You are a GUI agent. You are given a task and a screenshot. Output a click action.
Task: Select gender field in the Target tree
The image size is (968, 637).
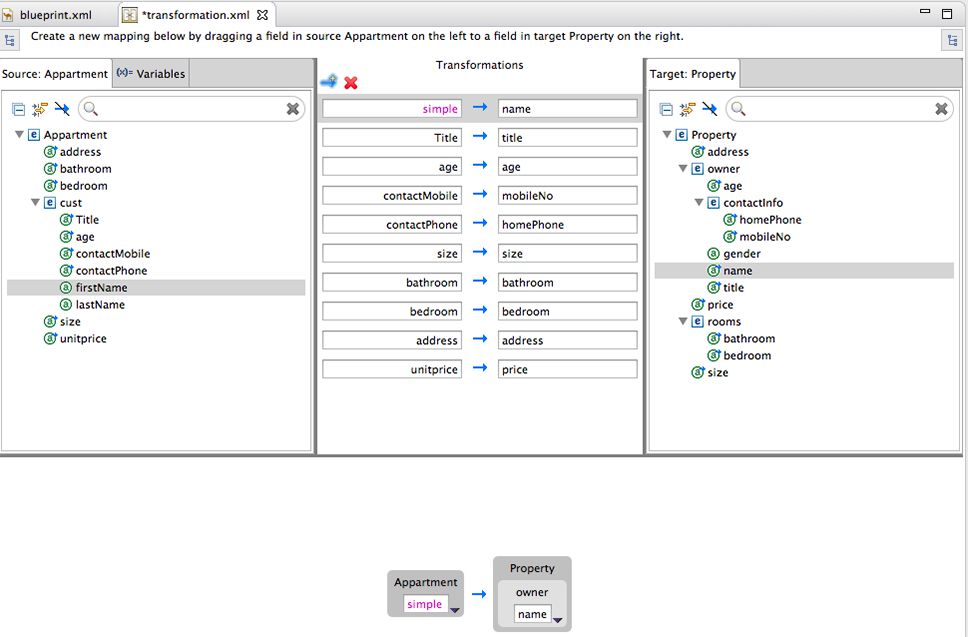click(x=741, y=254)
